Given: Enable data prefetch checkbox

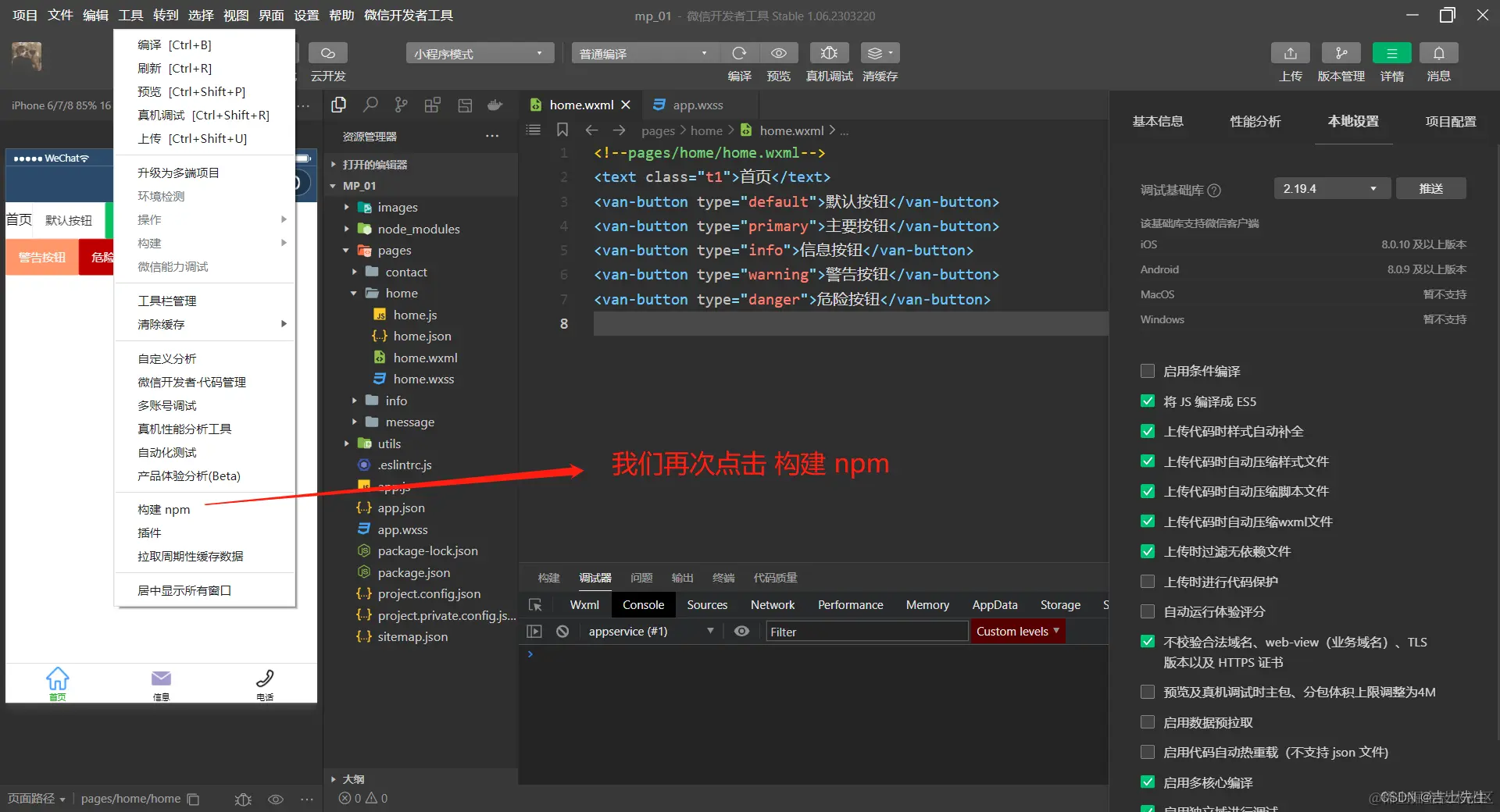Looking at the screenshot, I should [x=1148, y=722].
